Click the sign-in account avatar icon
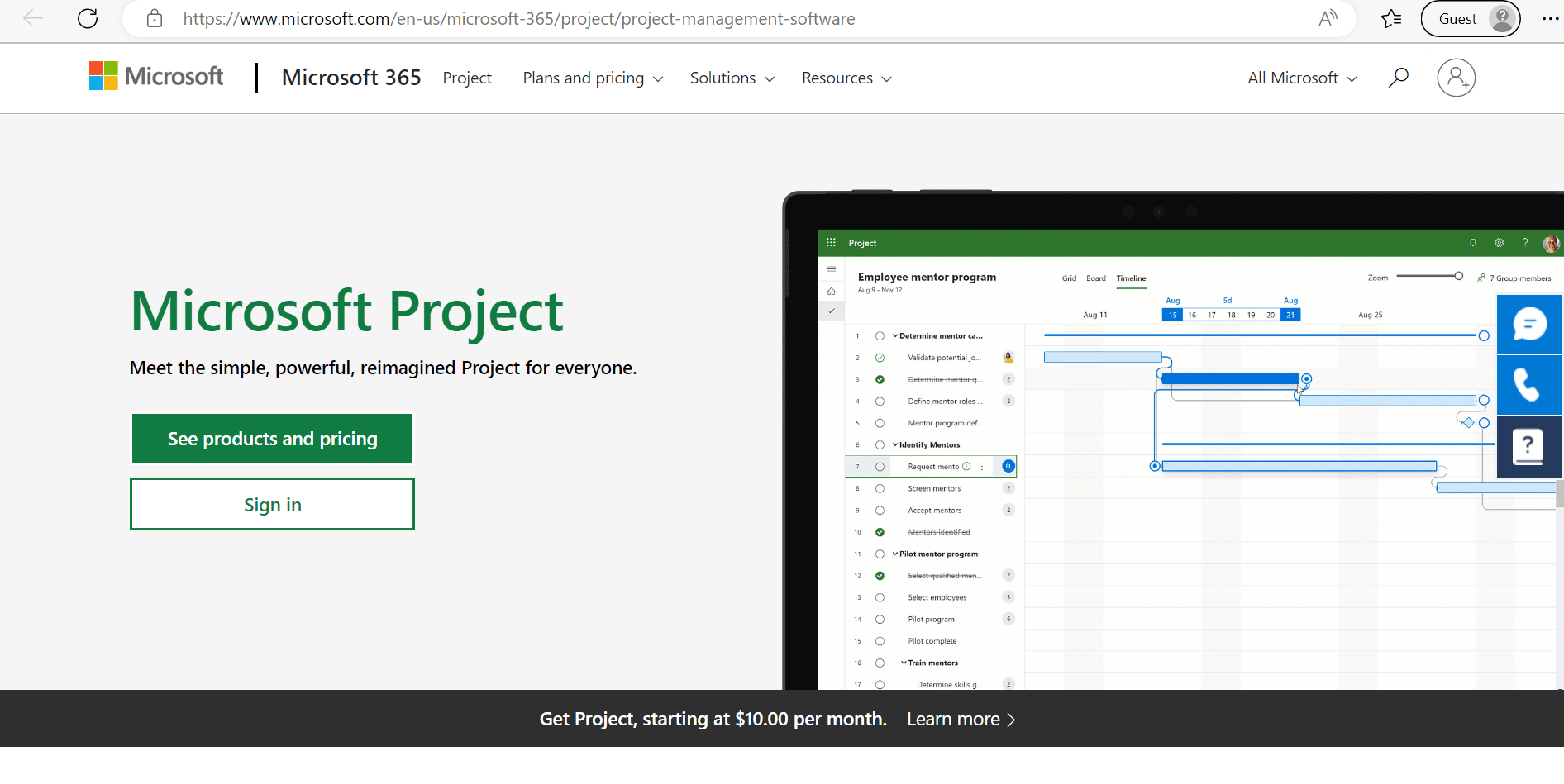 coord(1457,78)
